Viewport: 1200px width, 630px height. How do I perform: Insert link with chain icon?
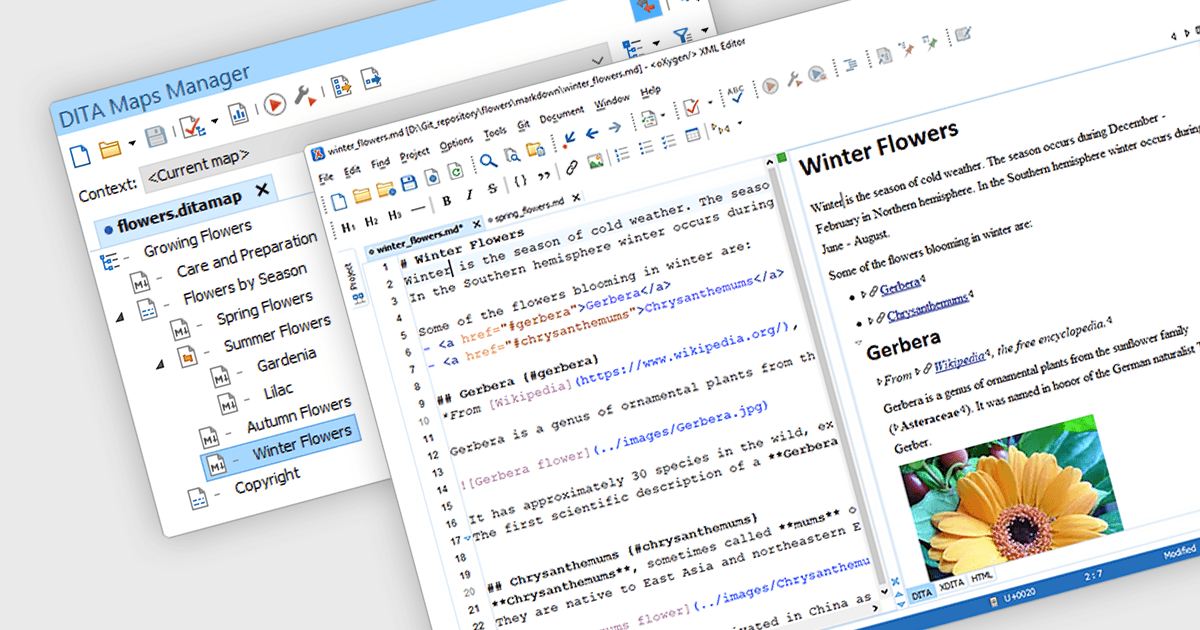(571, 167)
